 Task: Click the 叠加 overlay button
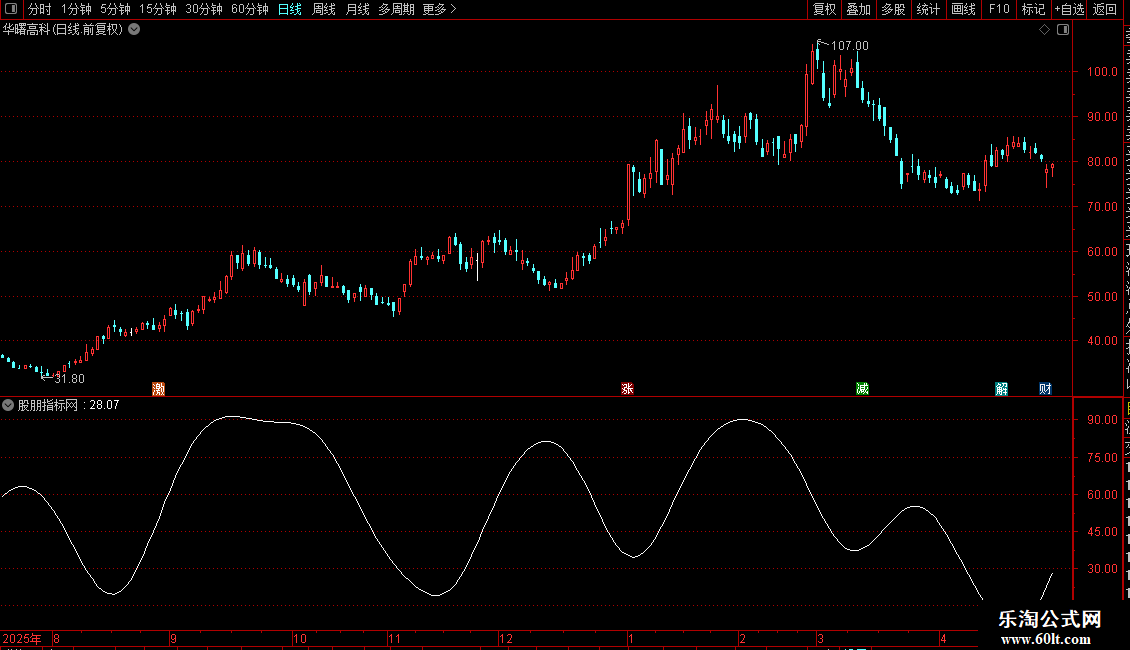coord(858,9)
